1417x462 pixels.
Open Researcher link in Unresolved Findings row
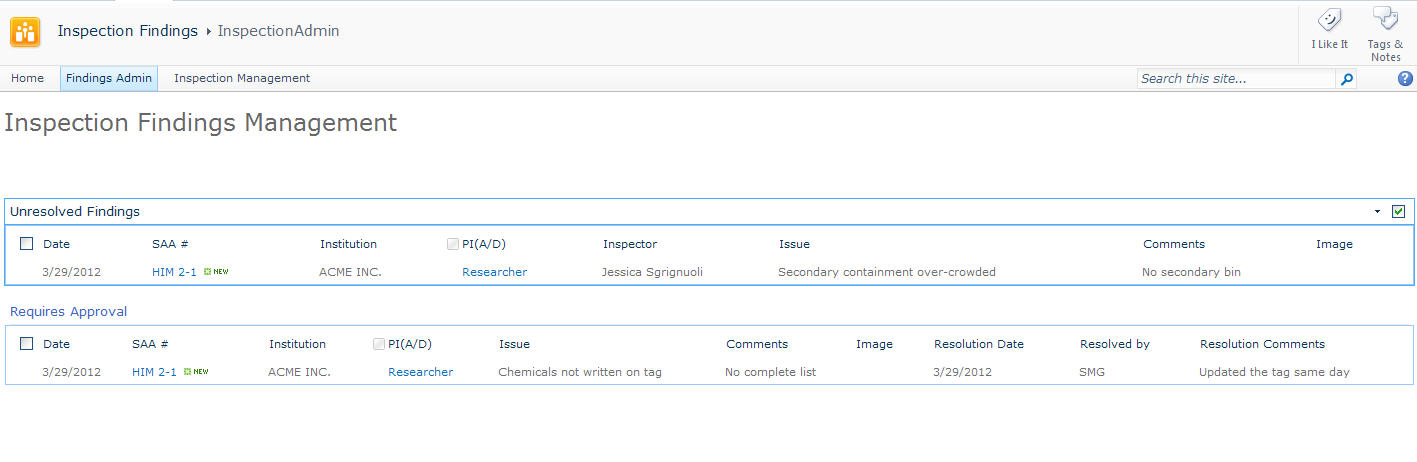(x=494, y=272)
